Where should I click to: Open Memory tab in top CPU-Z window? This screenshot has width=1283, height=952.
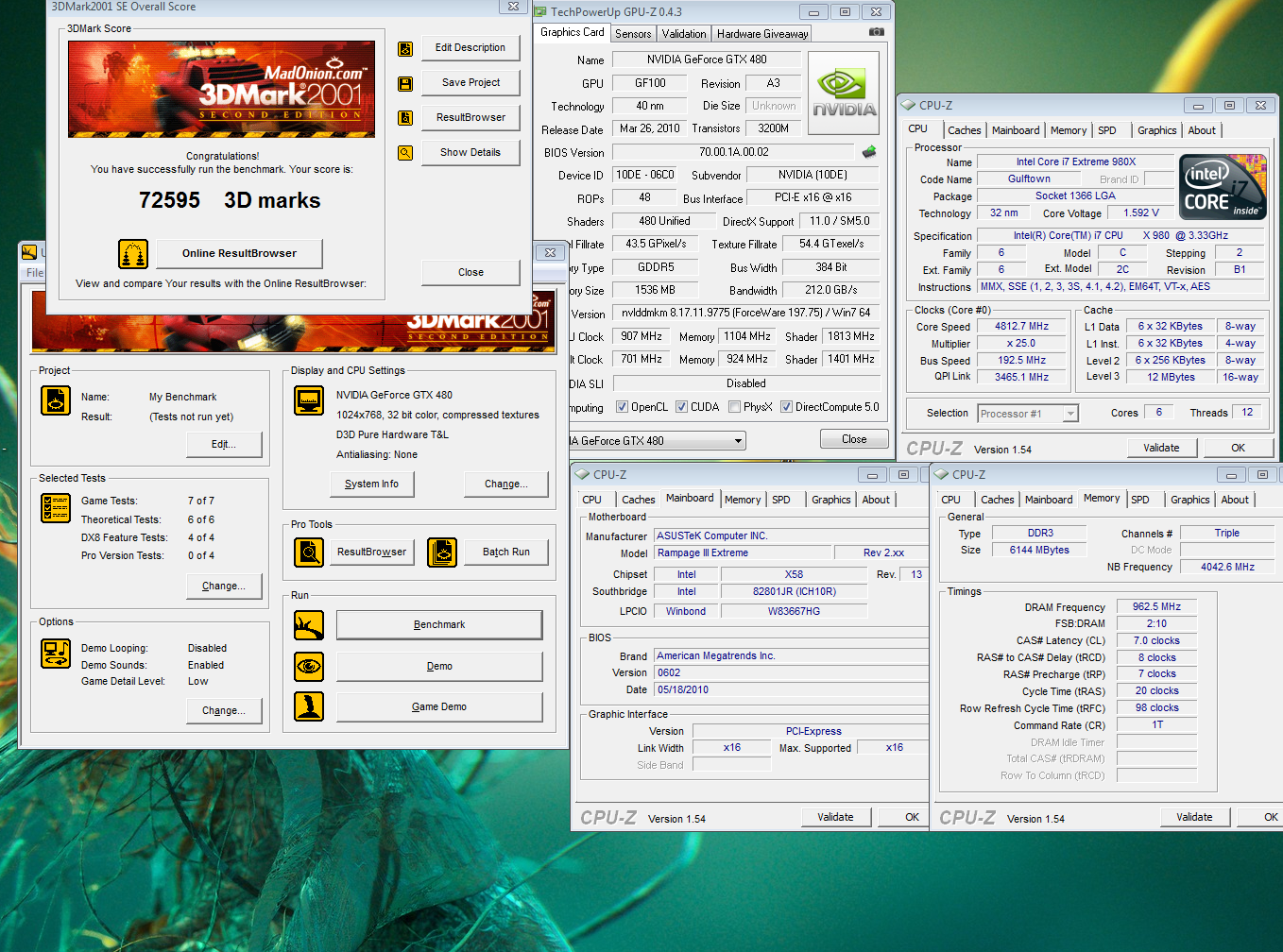(1069, 130)
